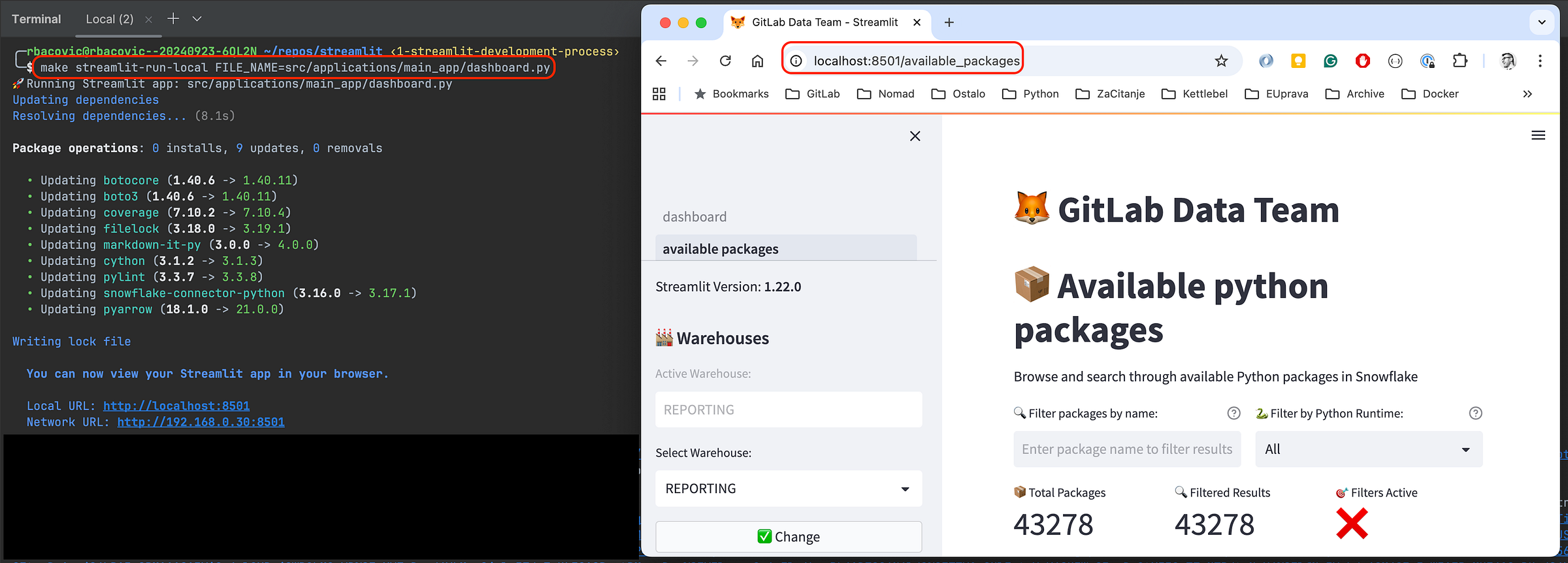Close the Streamlit sidebar
This screenshot has height=563, width=1568.
tap(915, 136)
